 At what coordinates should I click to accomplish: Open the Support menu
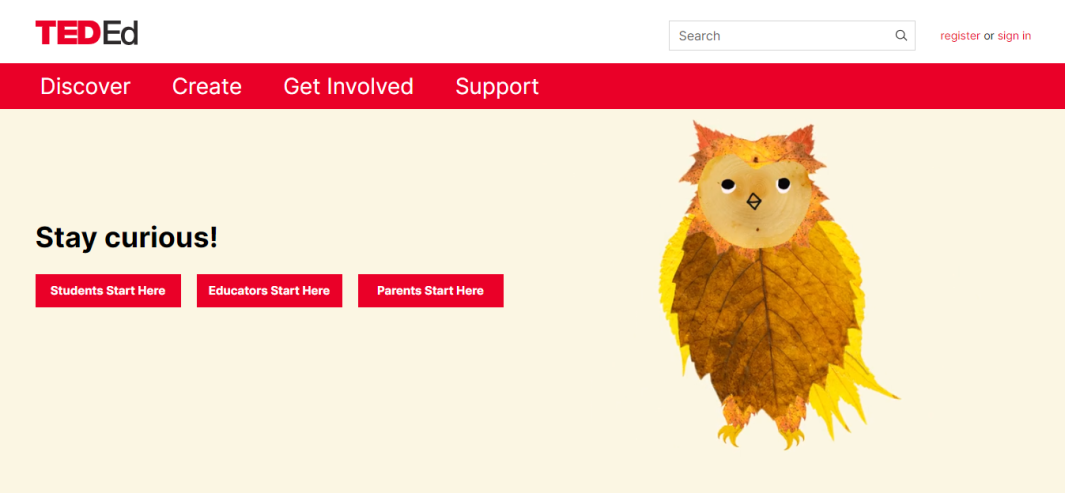point(497,86)
